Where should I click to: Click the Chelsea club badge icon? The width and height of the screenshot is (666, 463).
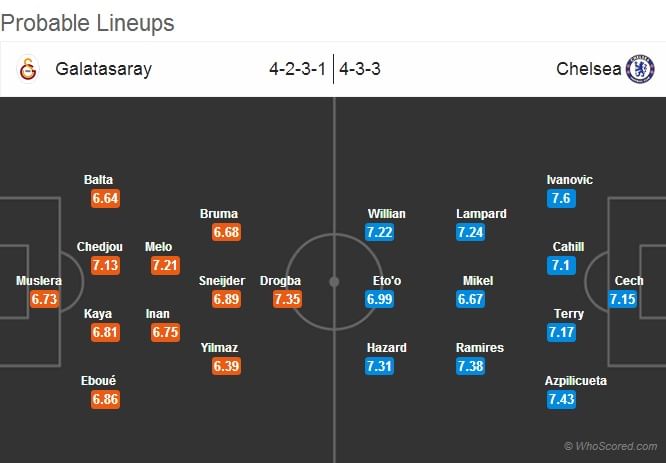click(640, 70)
